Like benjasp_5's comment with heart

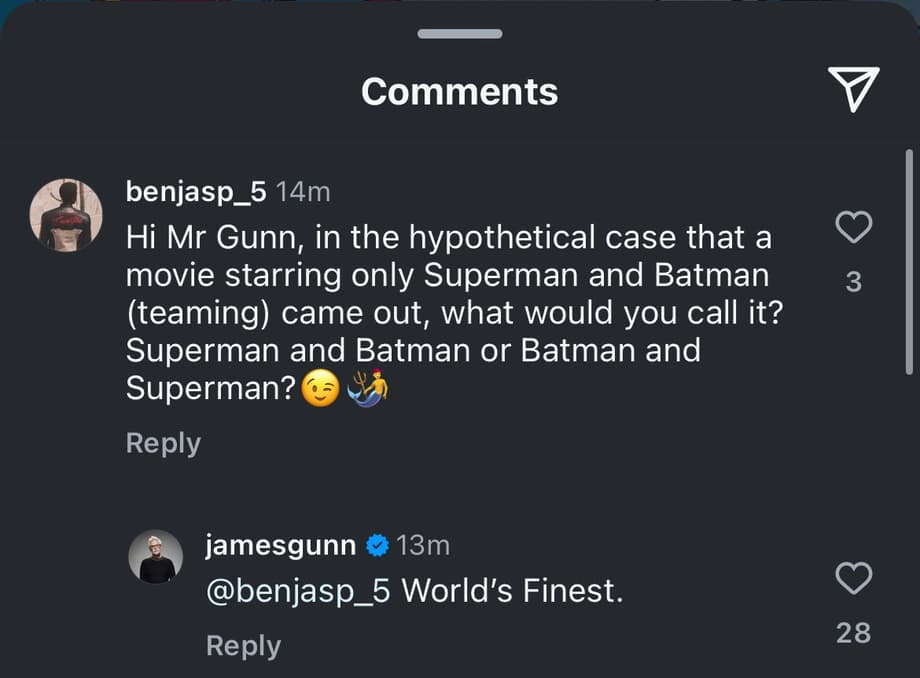[853, 229]
